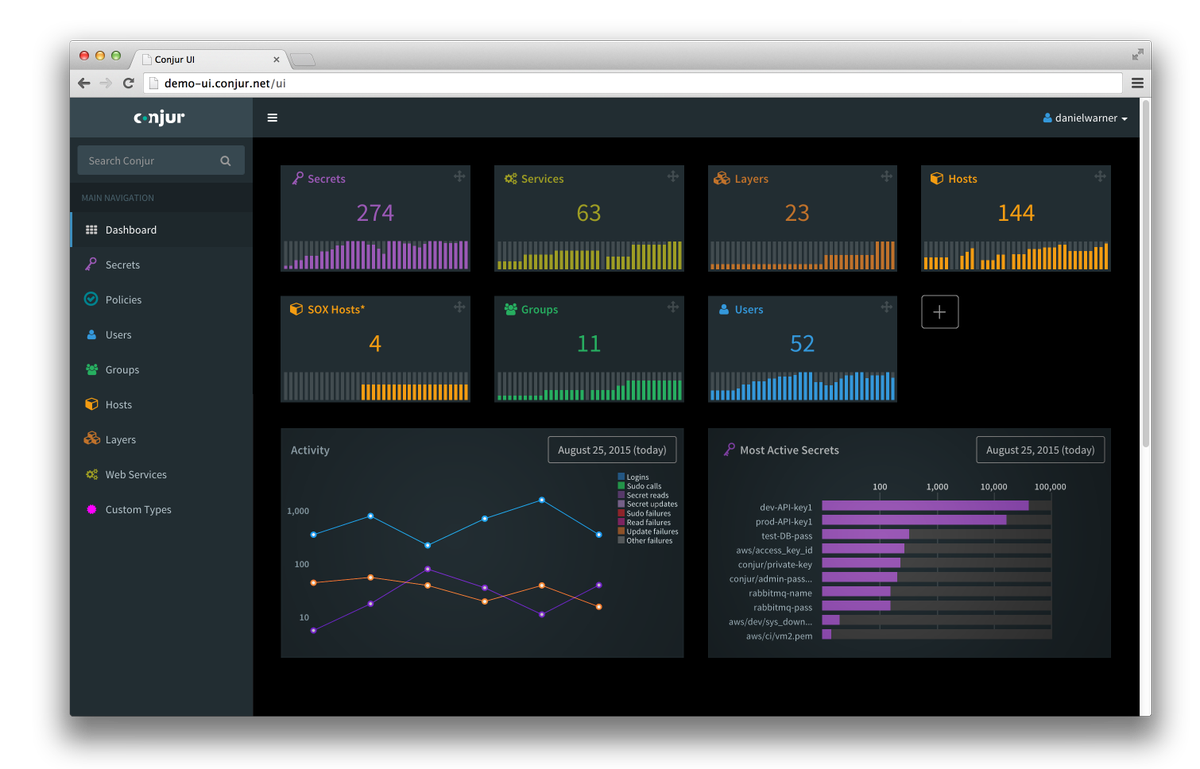This screenshot has width=1200, height=769.
Task: Open the SOX Hosts* card title
Action: click(336, 310)
